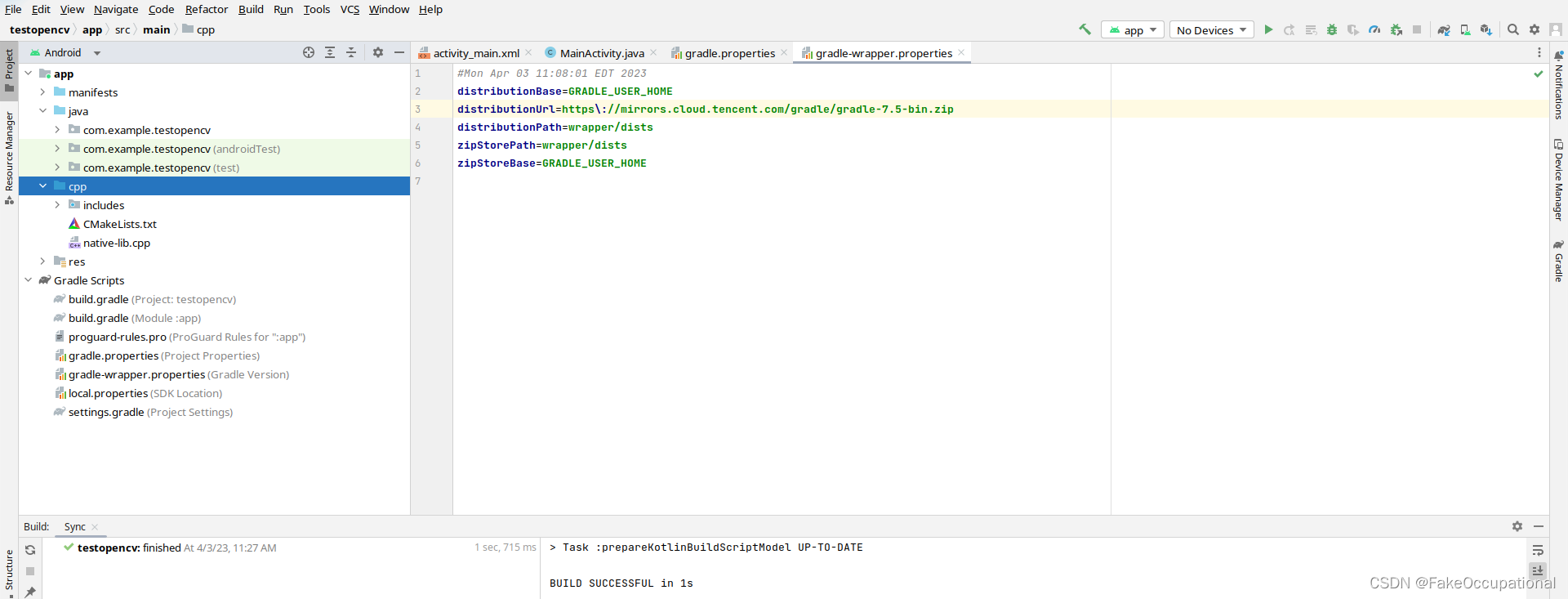Image resolution: width=1568 pixels, height=599 pixels.
Task: Expand the res folder
Action: point(42,262)
